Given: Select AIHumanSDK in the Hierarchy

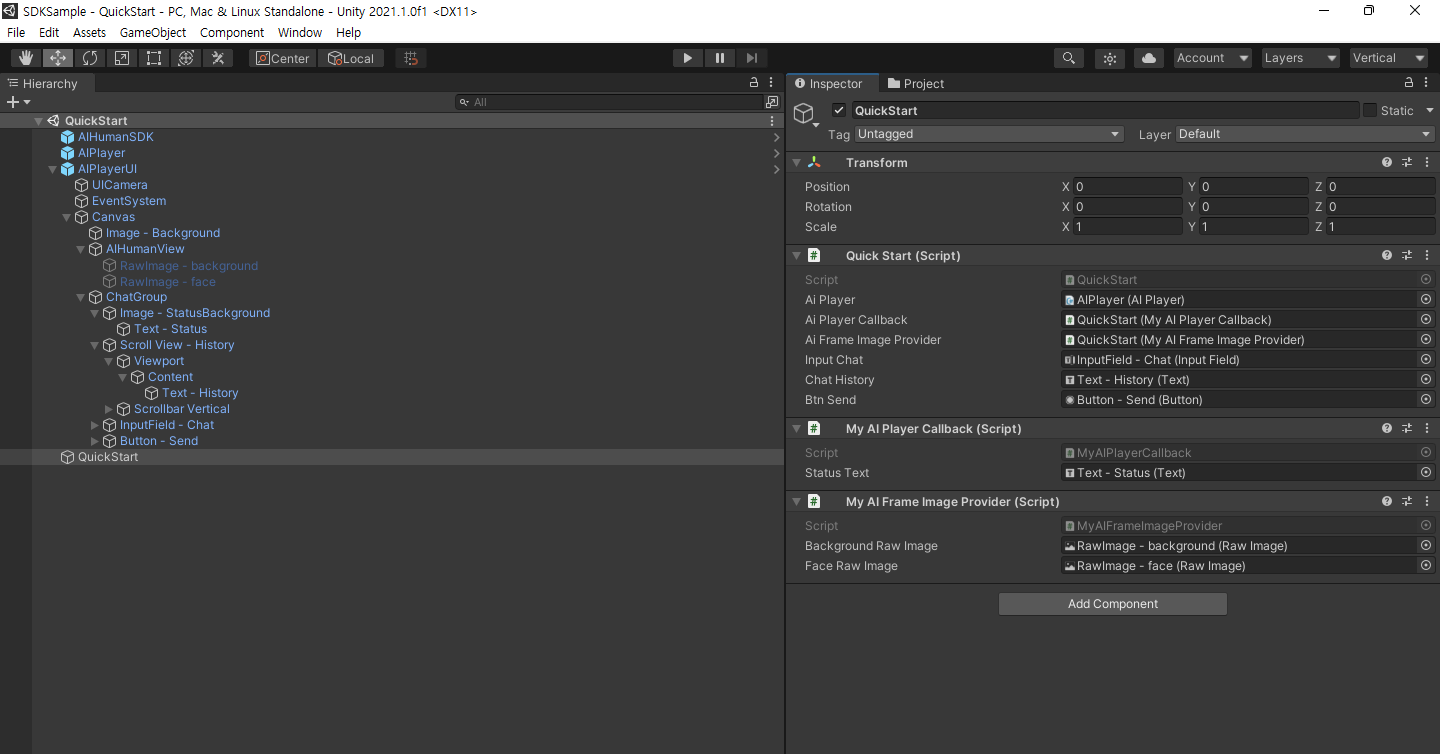Looking at the screenshot, I should tap(116, 137).
